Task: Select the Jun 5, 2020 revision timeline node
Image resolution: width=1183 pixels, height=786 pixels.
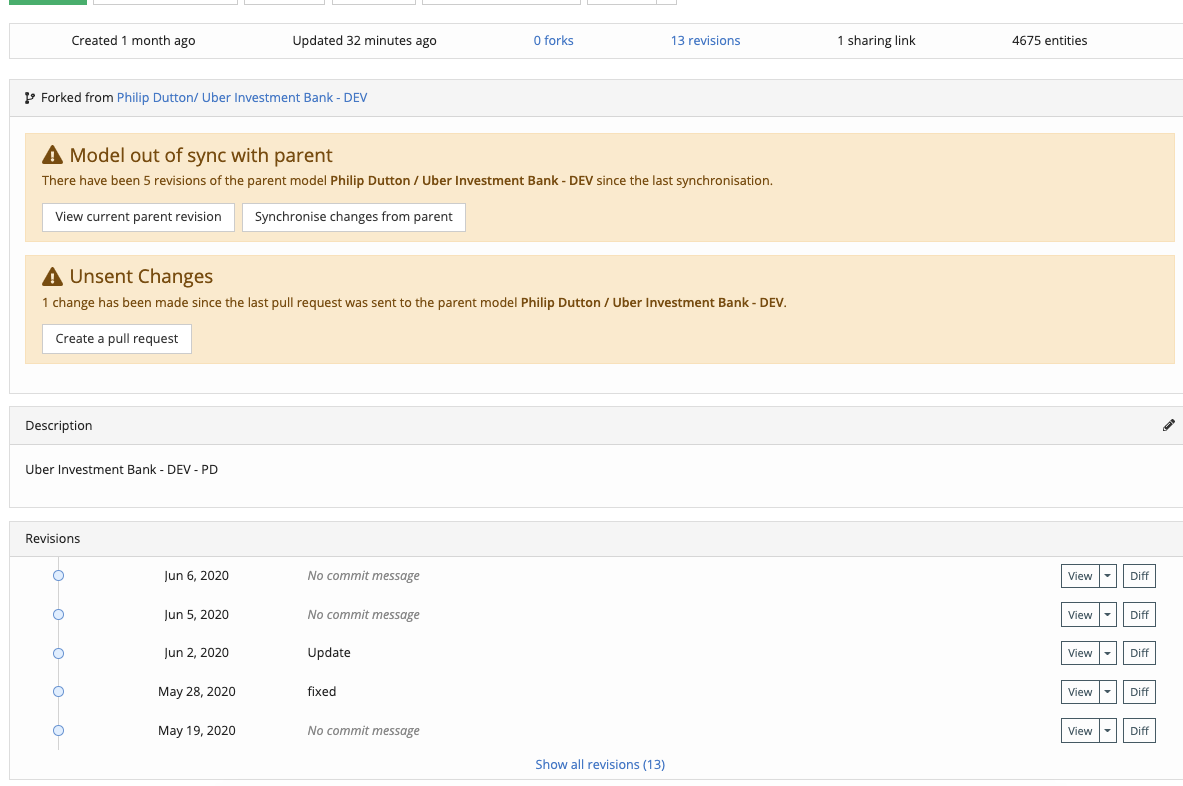Action: click(x=58, y=615)
